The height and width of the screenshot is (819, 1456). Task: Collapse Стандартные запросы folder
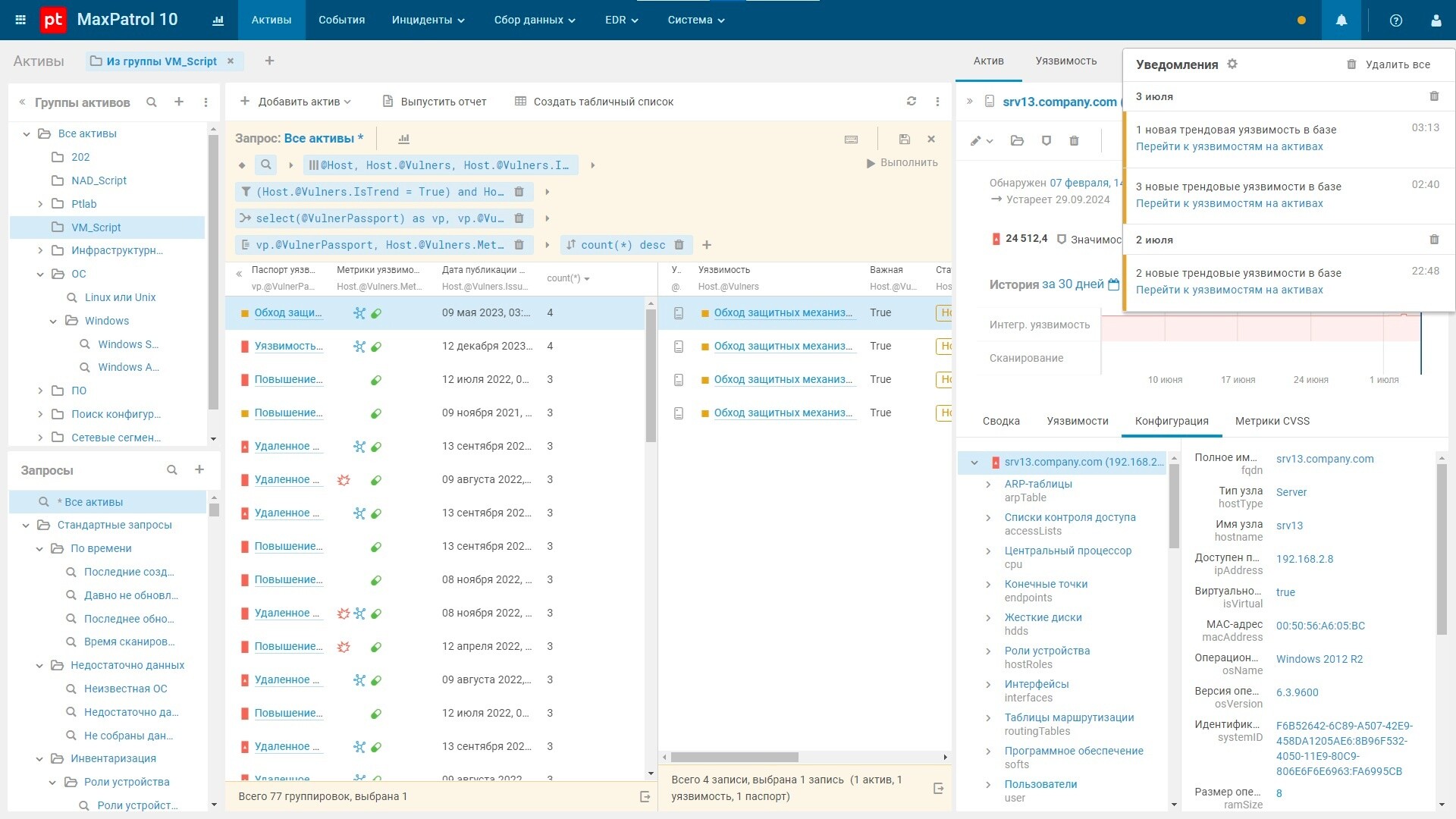27,525
